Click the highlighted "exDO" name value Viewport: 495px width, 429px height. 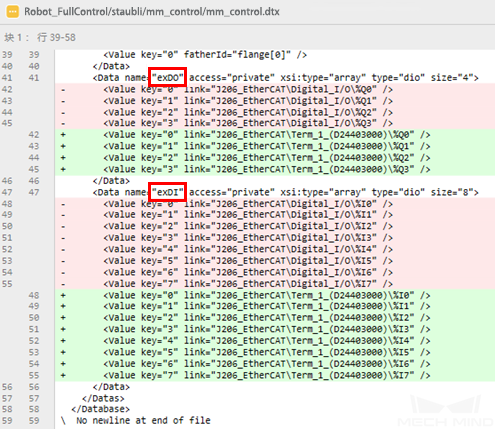(x=168, y=78)
